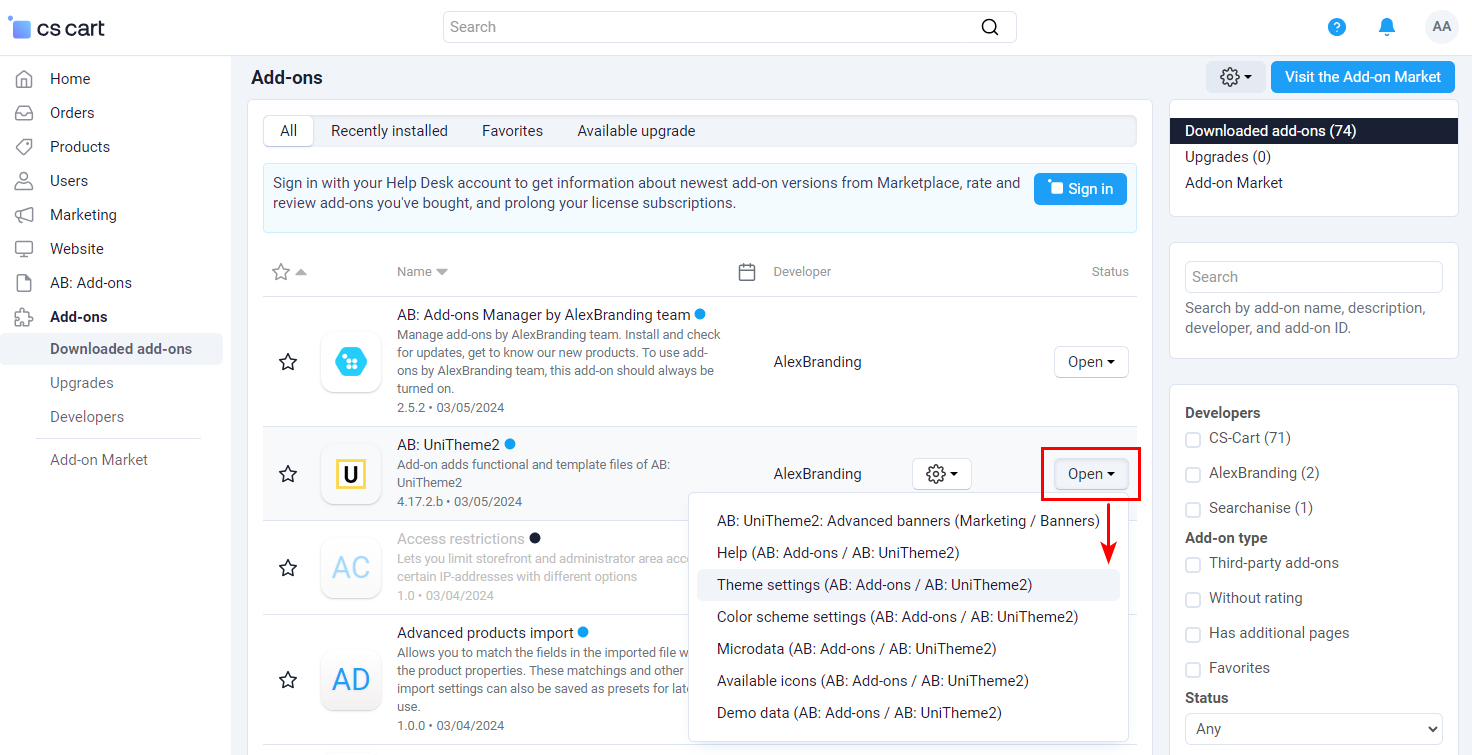The width and height of the screenshot is (1472, 755).
Task: Check the CS-Cart (71) developer filter
Action: [x=1192, y=439]
